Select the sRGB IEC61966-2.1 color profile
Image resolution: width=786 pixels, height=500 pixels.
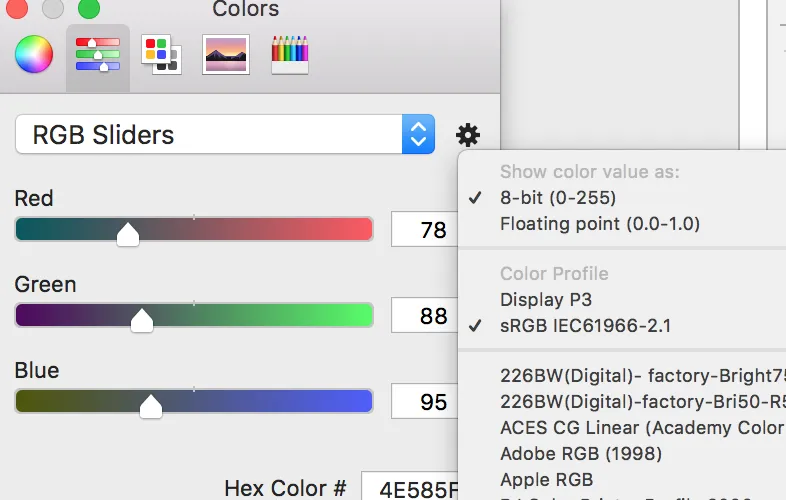point(585,326)
